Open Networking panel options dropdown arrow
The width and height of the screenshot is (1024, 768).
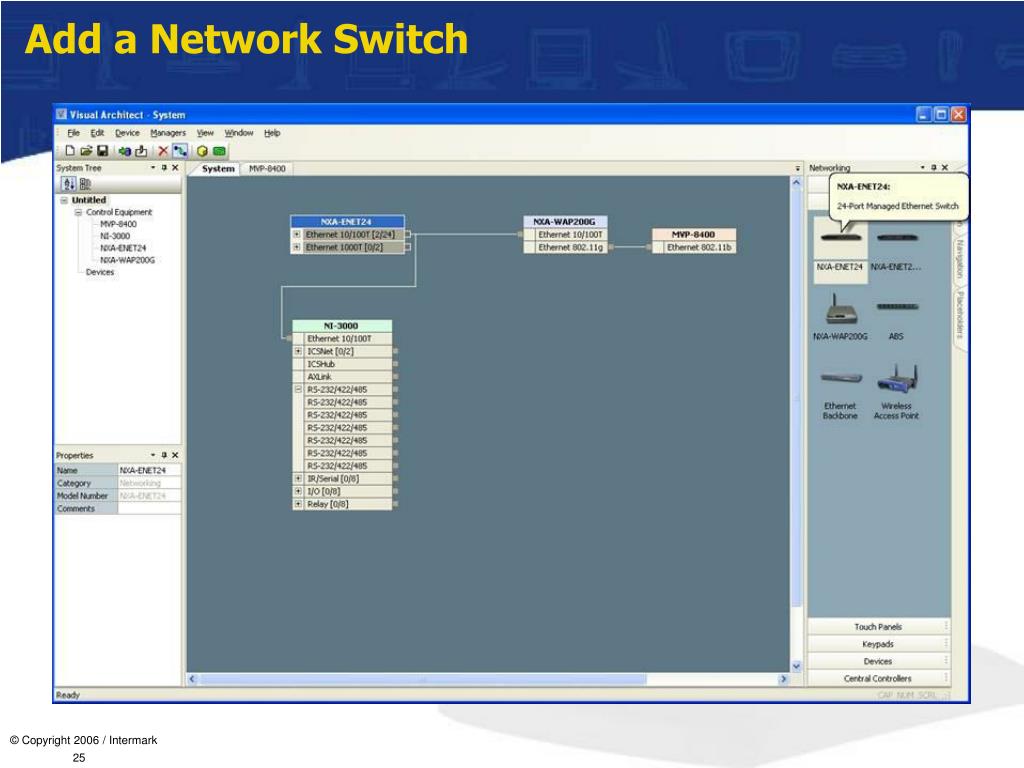(x=922, y=168)
